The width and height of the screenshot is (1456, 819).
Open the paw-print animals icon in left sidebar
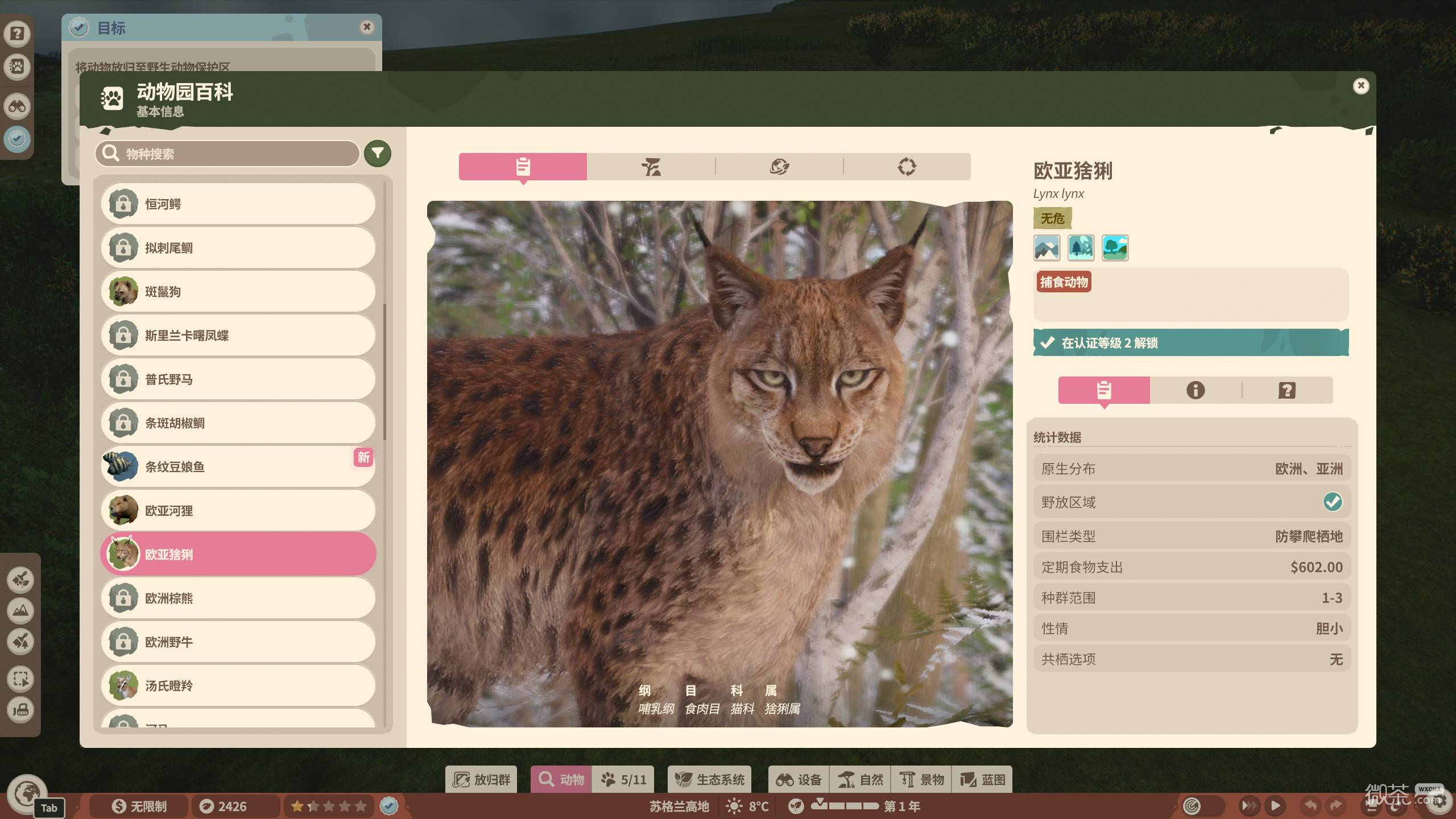click(x=17, y=67)
